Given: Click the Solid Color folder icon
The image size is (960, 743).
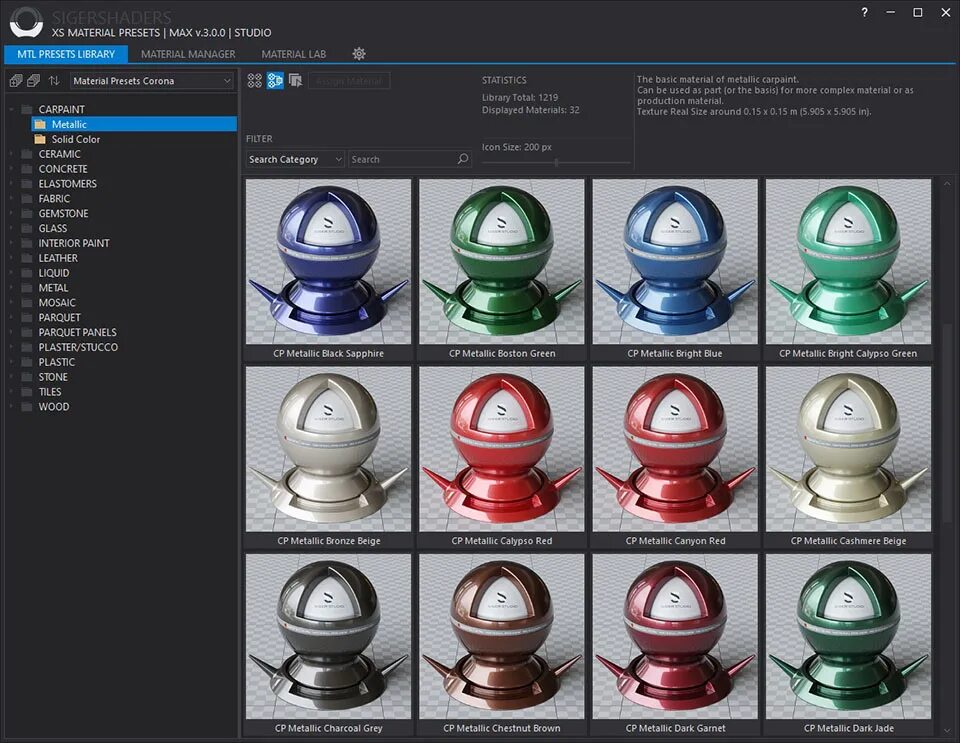Looking at the screenshot, I should 40,139.
